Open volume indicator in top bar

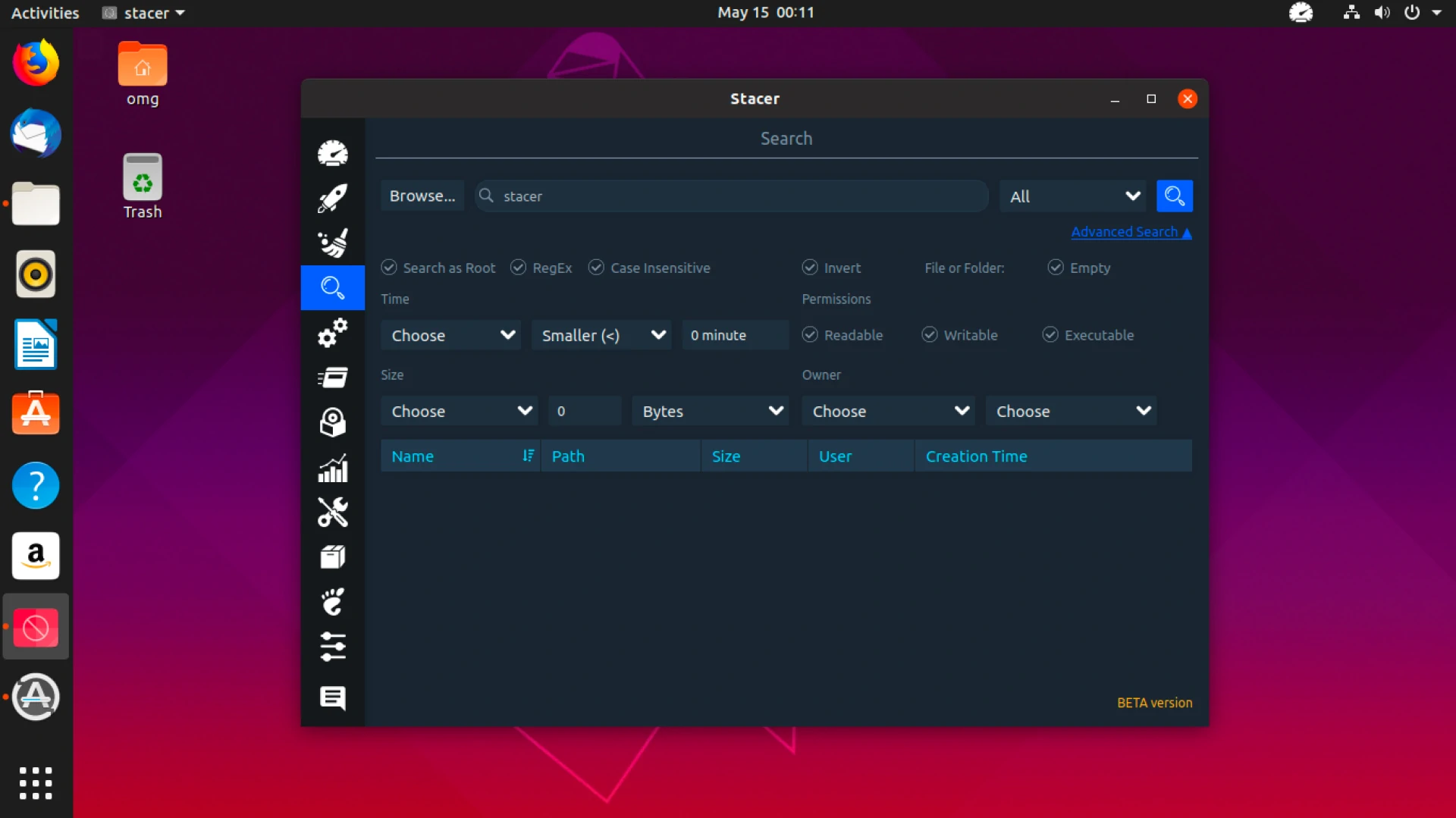pyautogui.click(x=1382, y=12)
